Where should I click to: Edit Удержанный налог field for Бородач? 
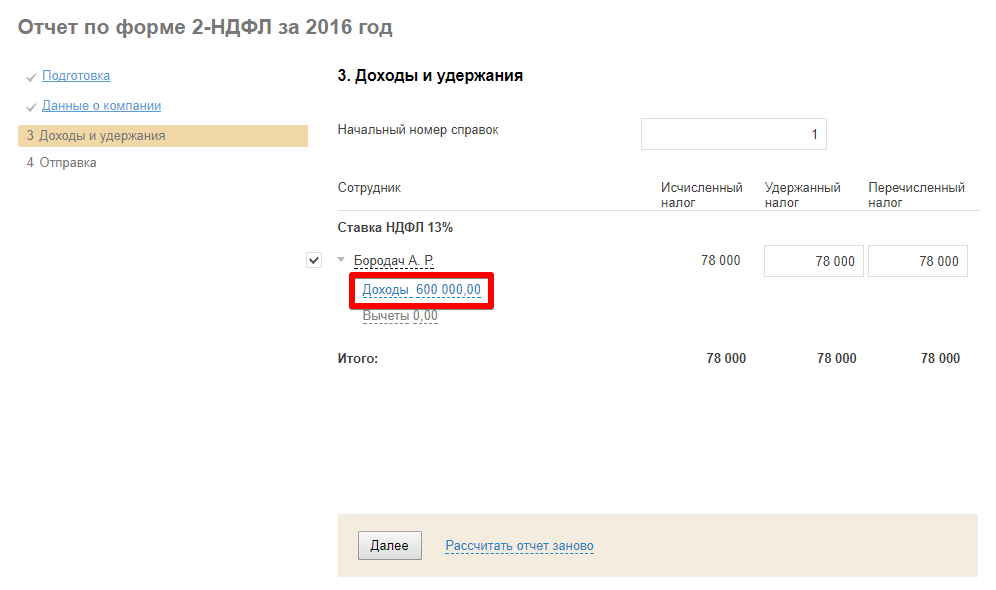(x=813, y=261)
